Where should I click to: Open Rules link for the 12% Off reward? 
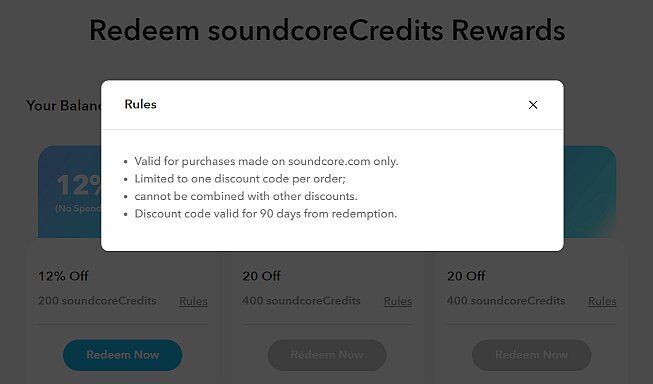[x=193, y=301]
